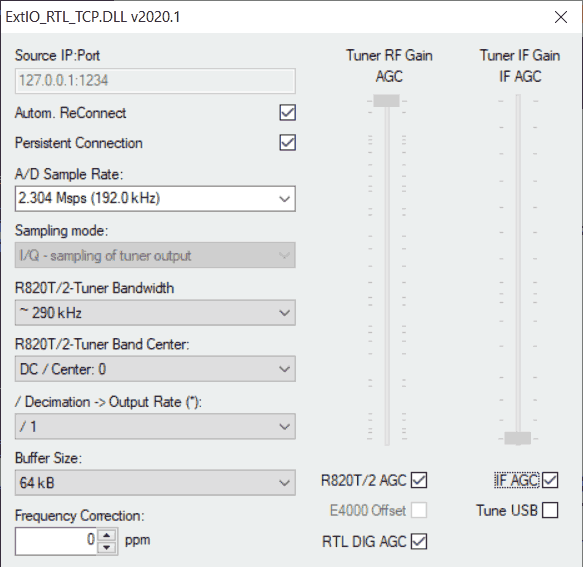The height and width of the screenshot is (567, 583).
Task: Disable the Persistent Connection checkbox
Action: (287, 142)
